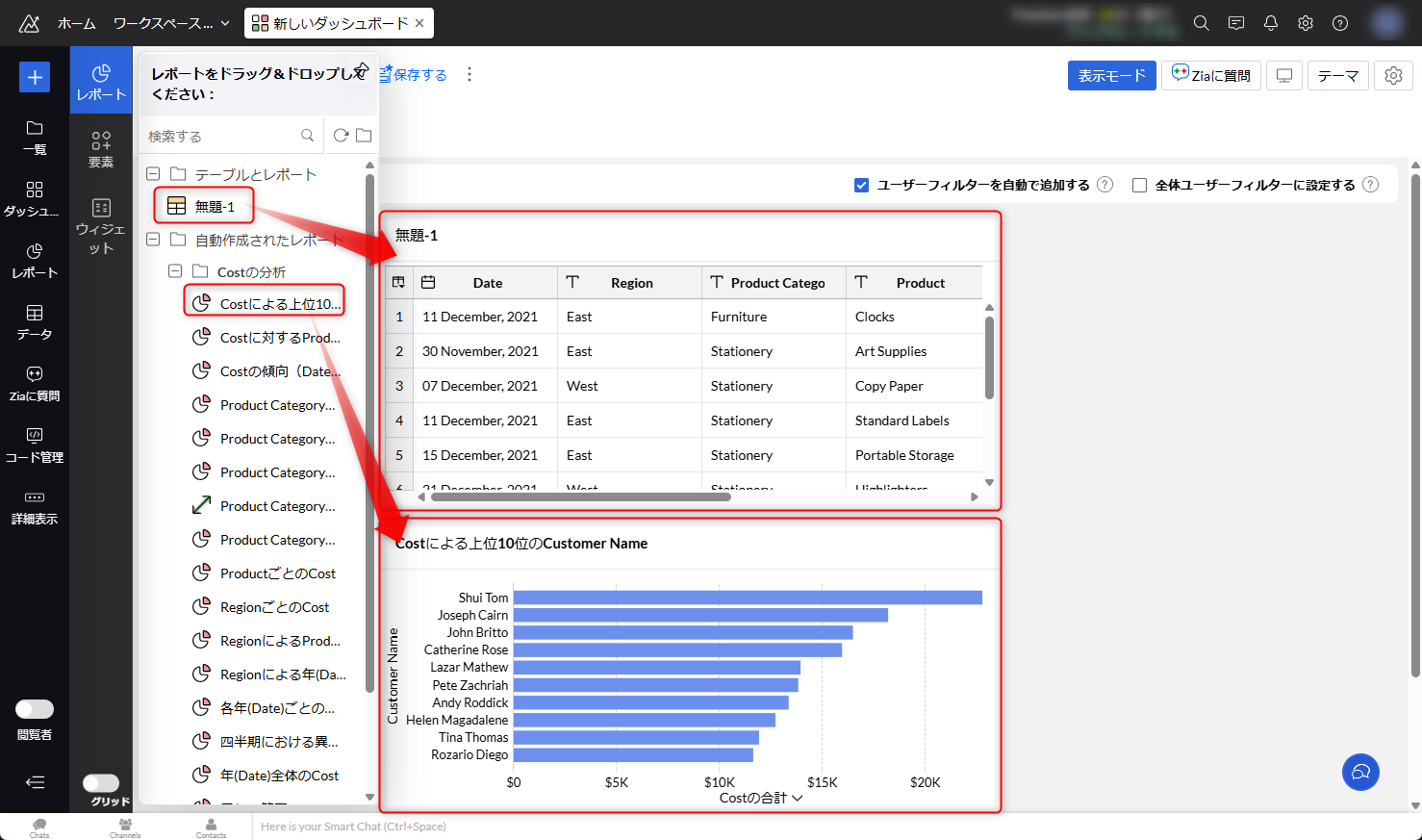
Task: Switch to the 要素 tab
Action: [101, 149]
